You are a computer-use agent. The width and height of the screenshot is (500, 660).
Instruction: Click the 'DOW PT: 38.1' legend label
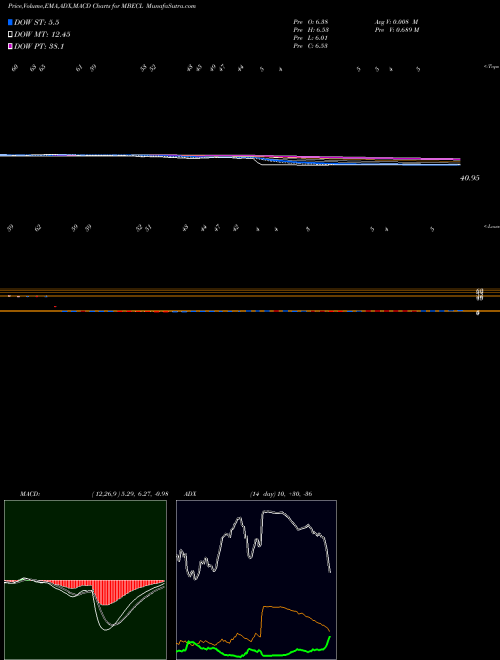click(39, 46)
